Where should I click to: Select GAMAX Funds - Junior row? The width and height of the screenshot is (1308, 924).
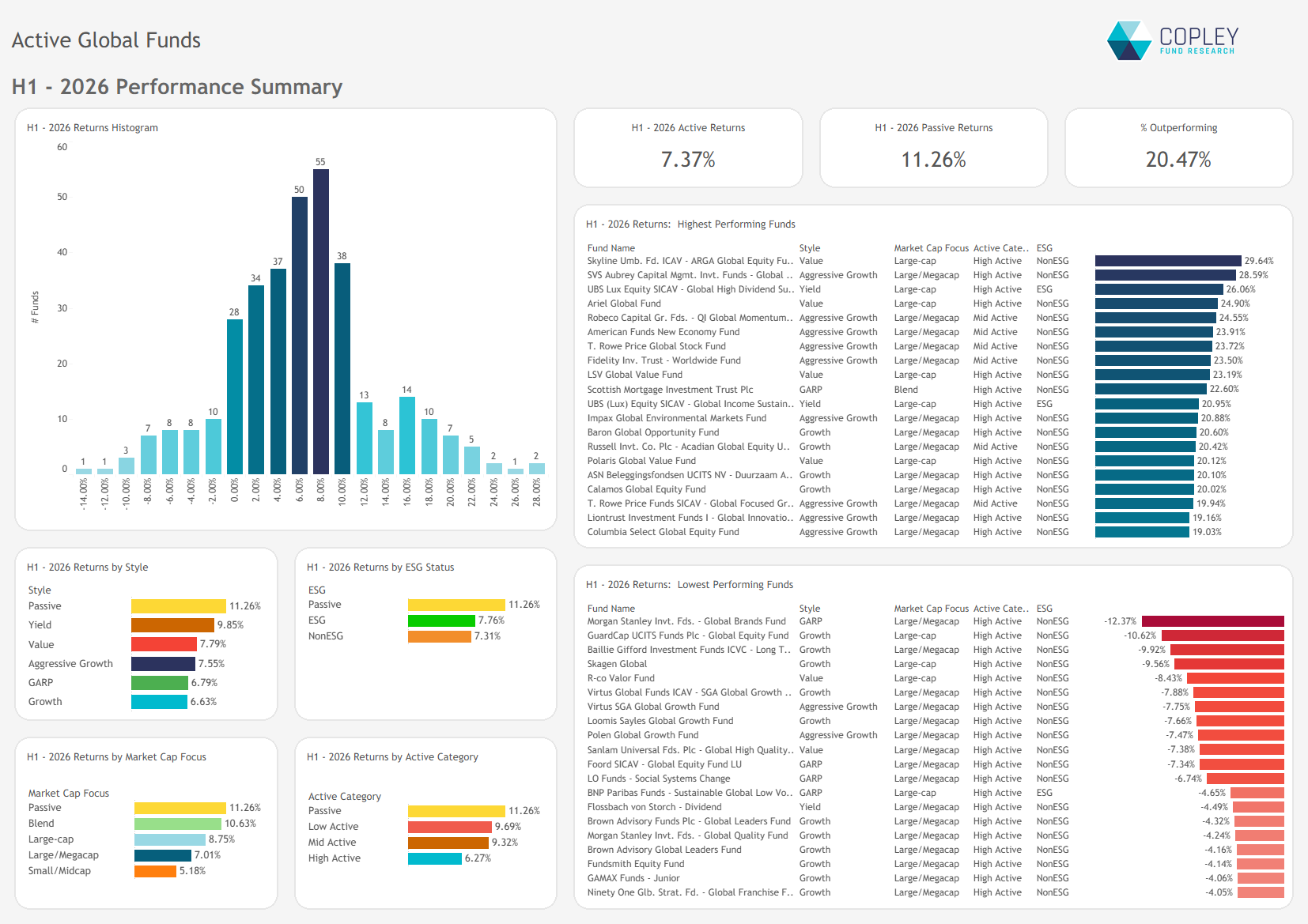[935, 878]
